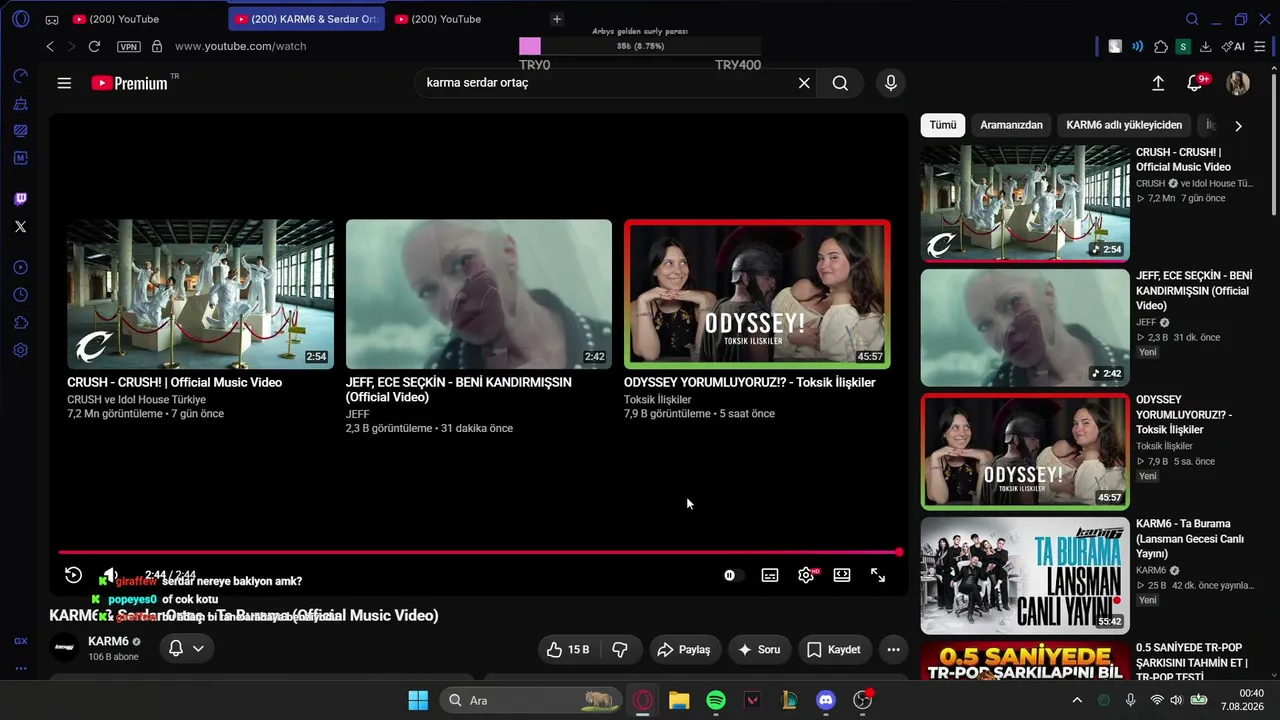This screenshot has width=1280, height=720.
Task: Toggle subtitles on the player
Action: tap(770, 575)
